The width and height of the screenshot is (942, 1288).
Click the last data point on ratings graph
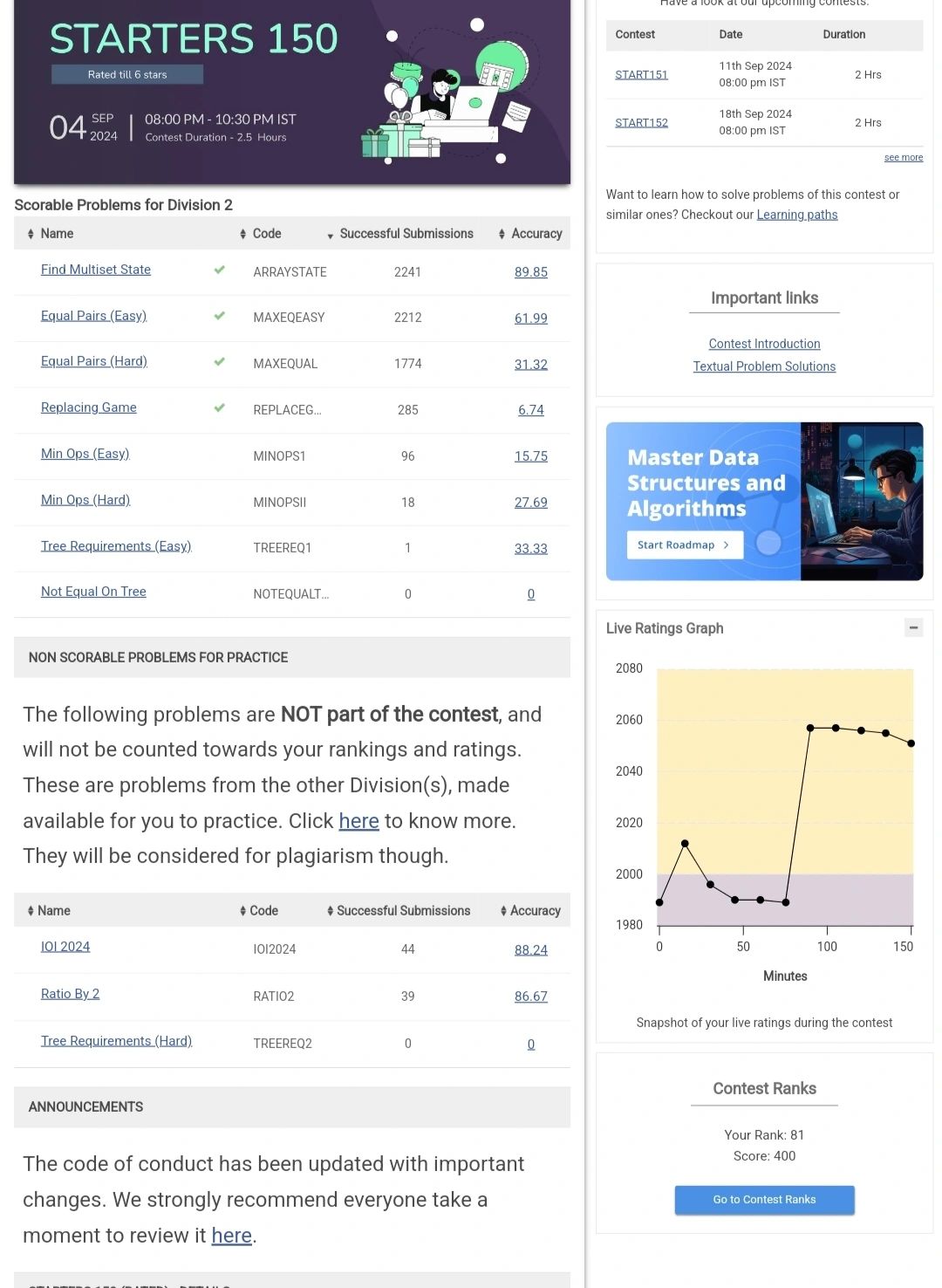911,743
